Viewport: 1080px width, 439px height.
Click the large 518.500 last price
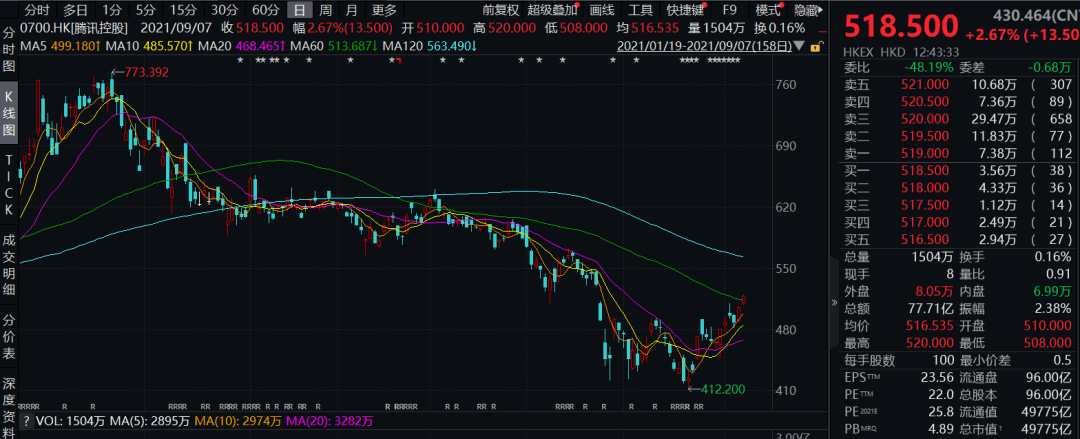pos(901,27)
